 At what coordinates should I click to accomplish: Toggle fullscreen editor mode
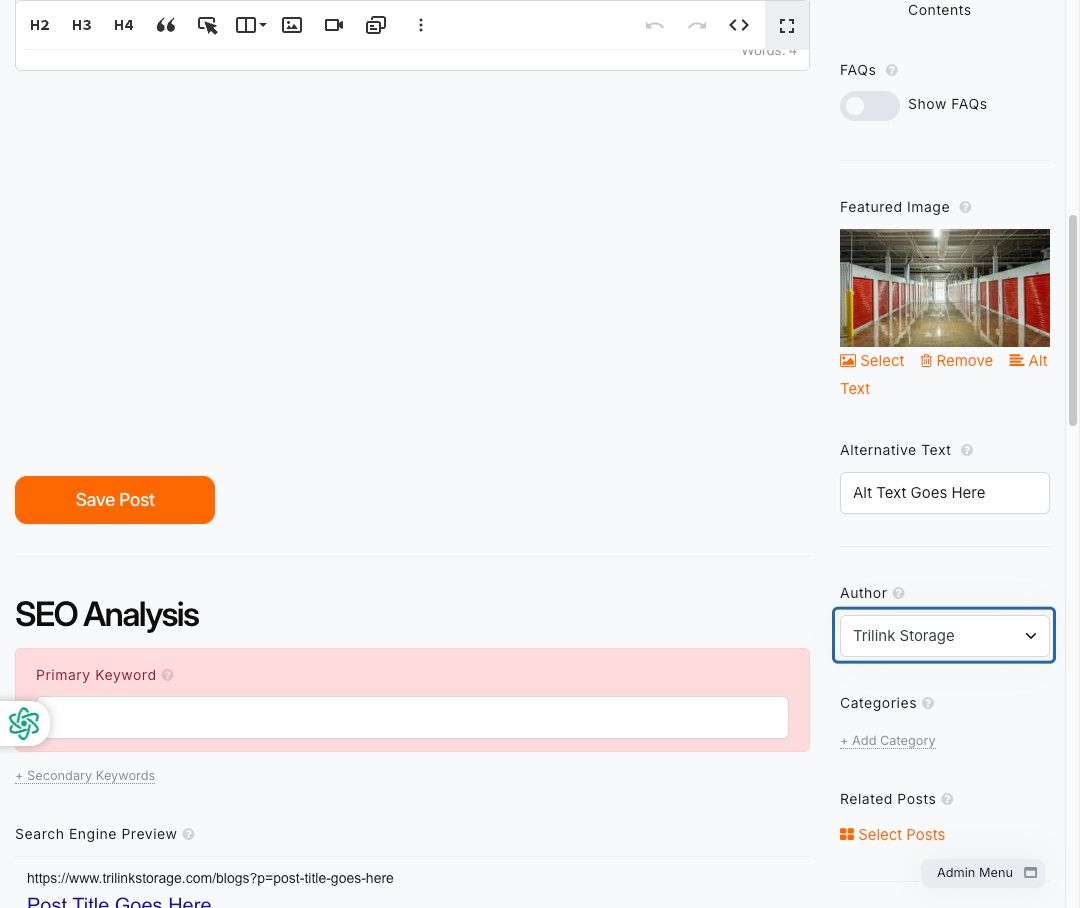pos(787,25)
